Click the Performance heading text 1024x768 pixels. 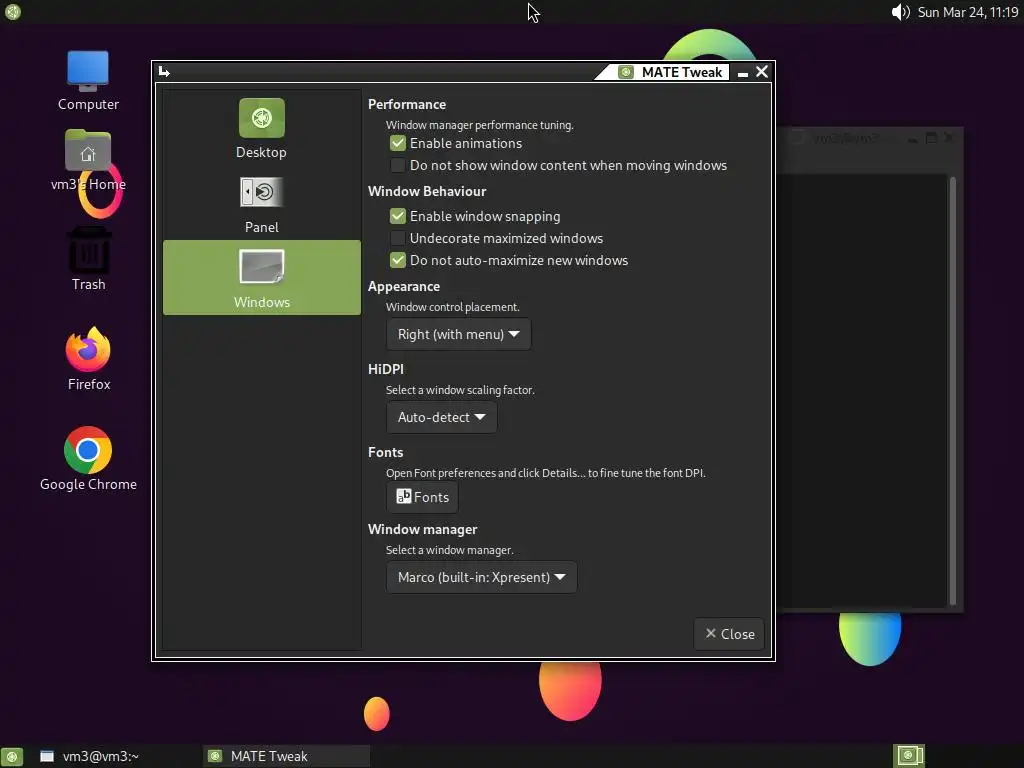(407, 104)
